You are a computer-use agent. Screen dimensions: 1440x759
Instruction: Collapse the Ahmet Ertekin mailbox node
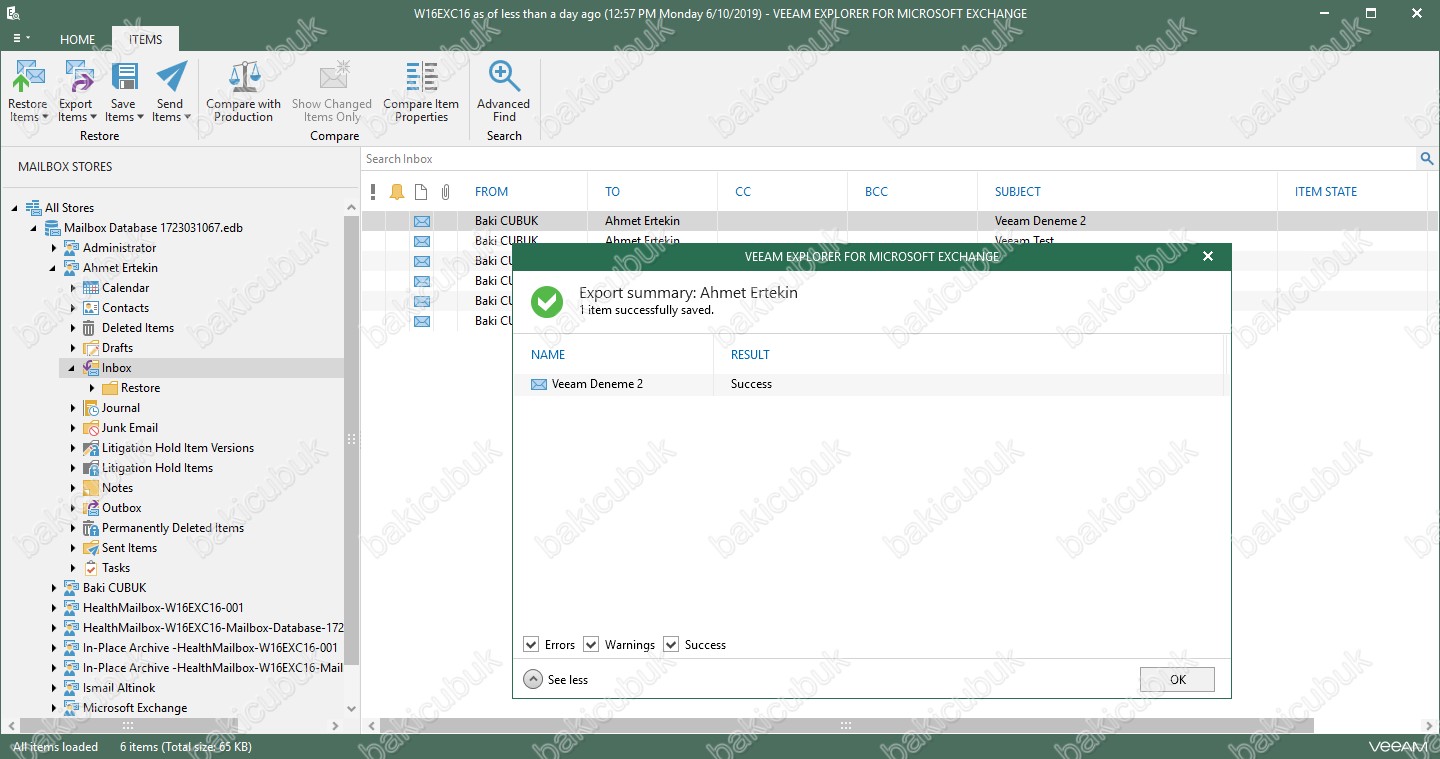pos(54,268)
